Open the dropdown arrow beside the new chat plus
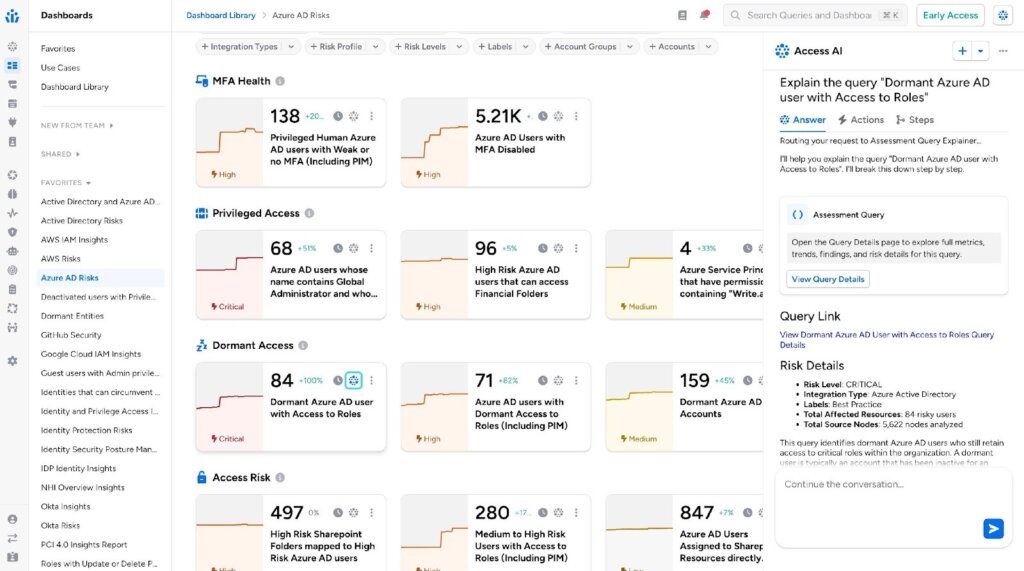This screenshot has height=571, width=1024. [x=980, y=51]
